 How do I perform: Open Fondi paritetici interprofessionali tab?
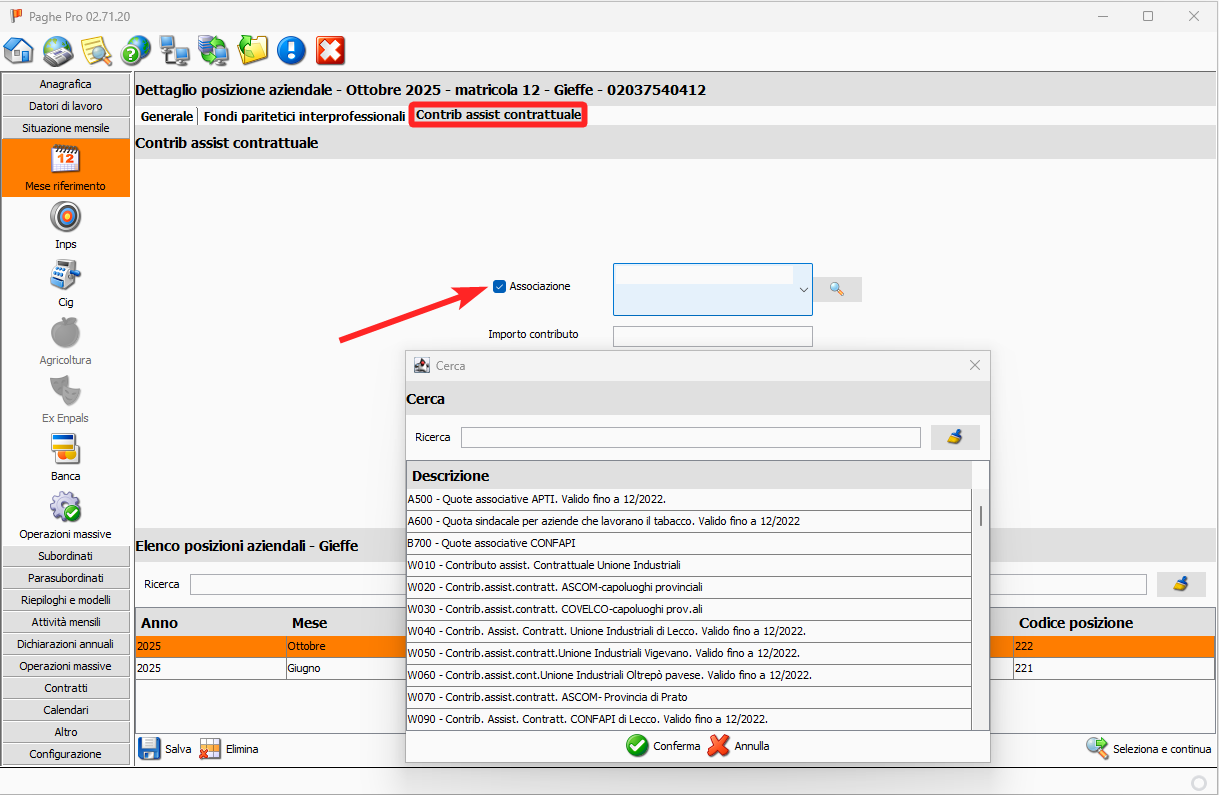(304, 116)
